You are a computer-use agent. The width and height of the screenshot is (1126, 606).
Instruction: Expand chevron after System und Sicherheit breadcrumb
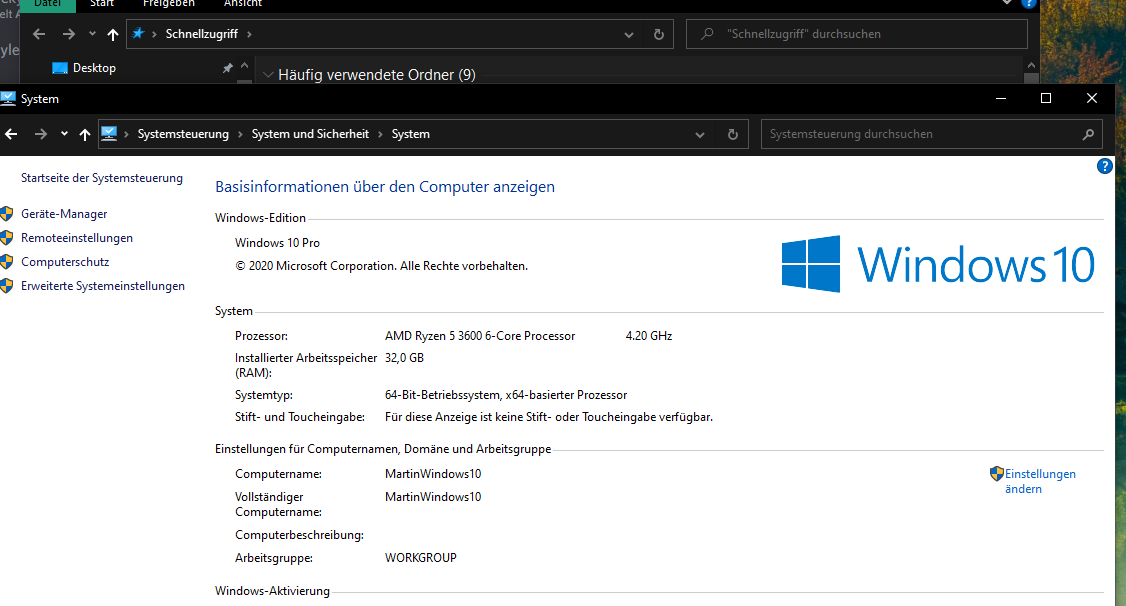381,134
